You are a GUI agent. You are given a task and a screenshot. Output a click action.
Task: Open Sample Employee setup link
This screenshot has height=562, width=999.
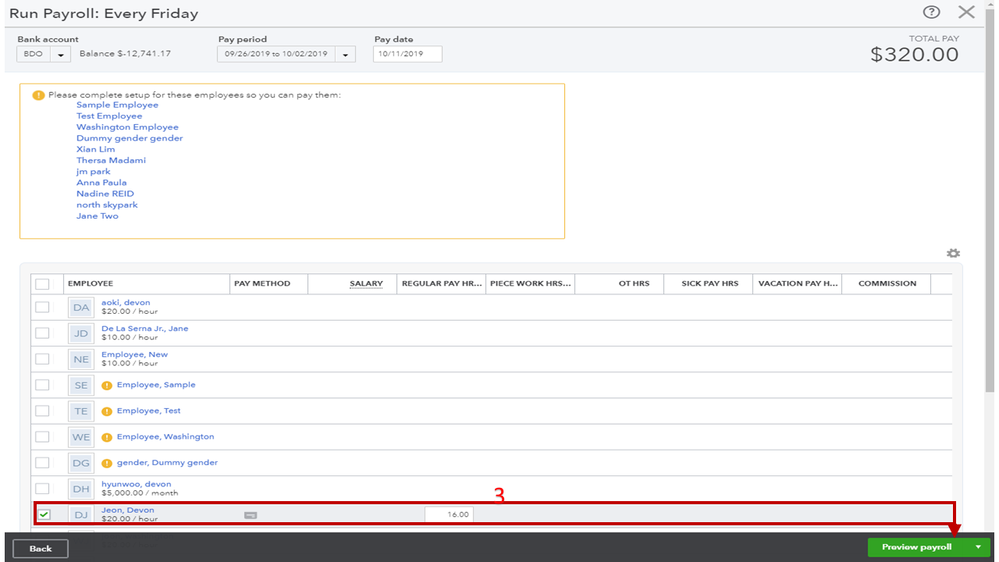[117, 105]
